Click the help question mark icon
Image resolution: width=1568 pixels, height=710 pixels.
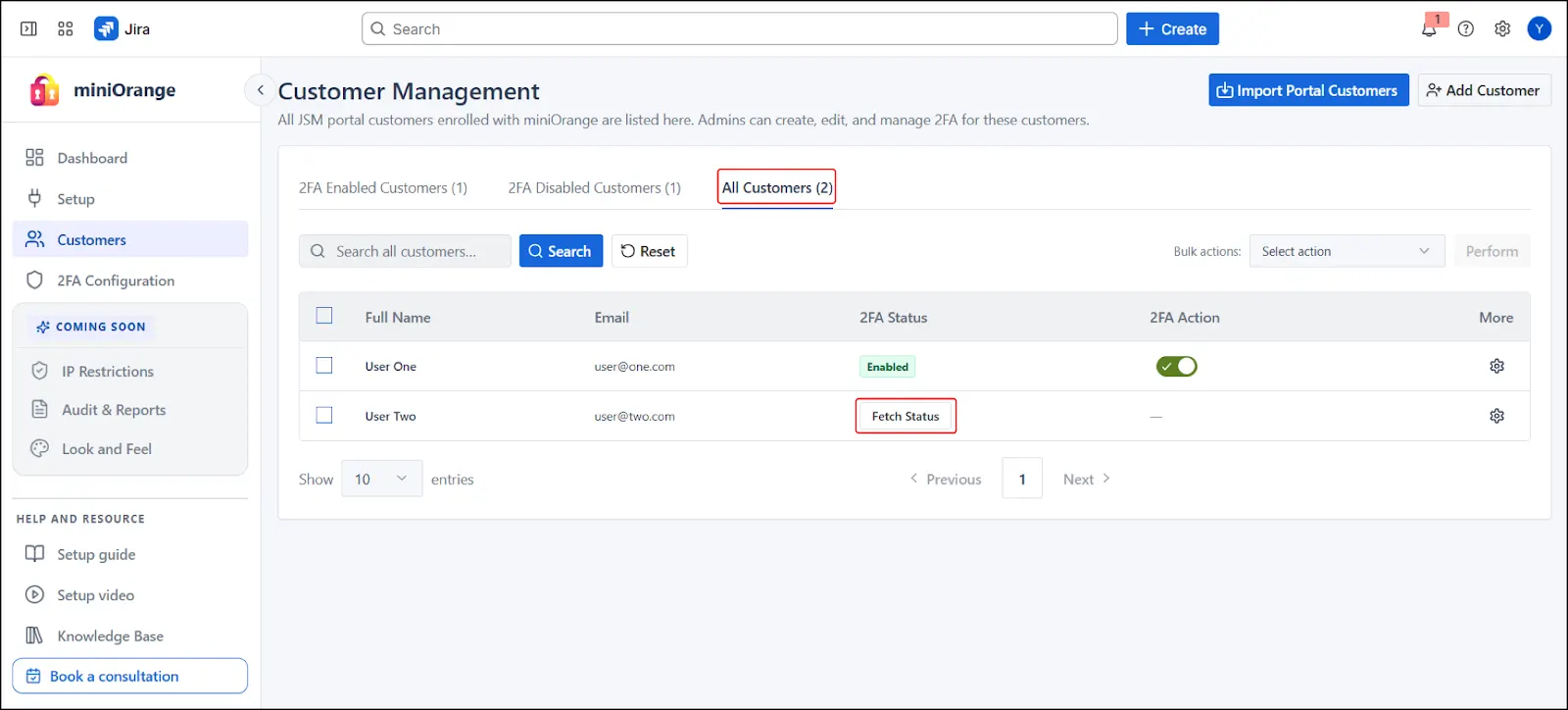[1465, 29]
